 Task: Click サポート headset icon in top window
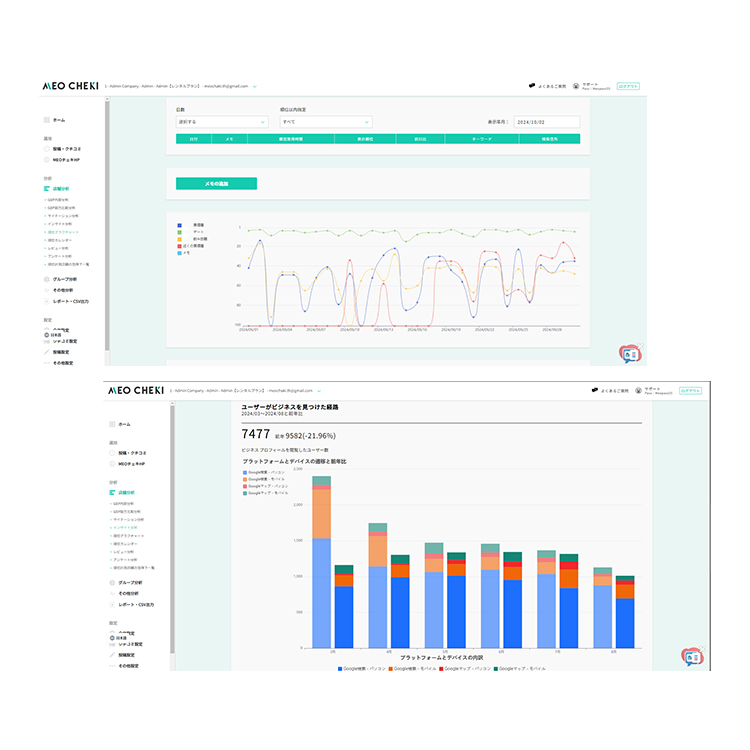(x=576, y=86)
